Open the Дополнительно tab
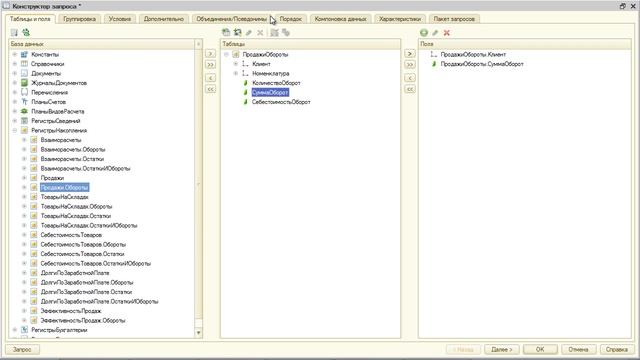Screen dimensions: 640x360 pyautogui.click(x=164, y=19)
